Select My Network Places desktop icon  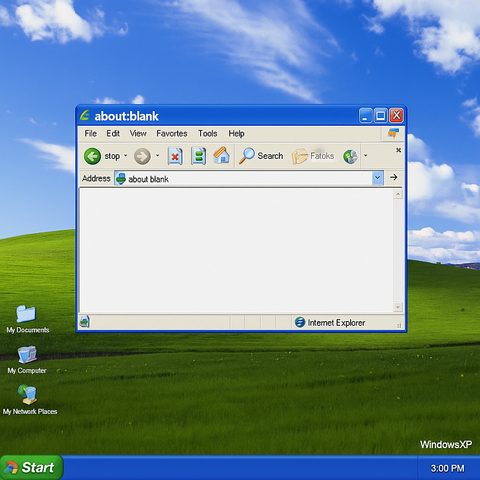pyautogui.click(x=30, y=400)
